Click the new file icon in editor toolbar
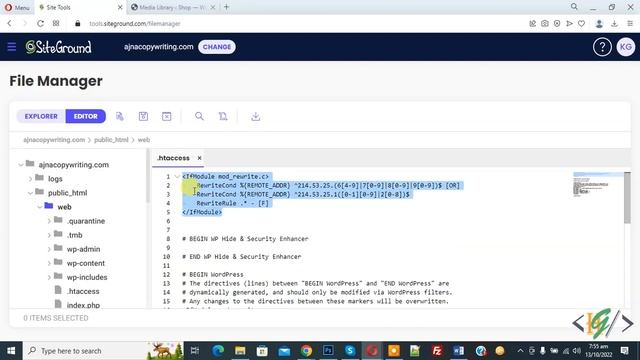 [120, 116]
